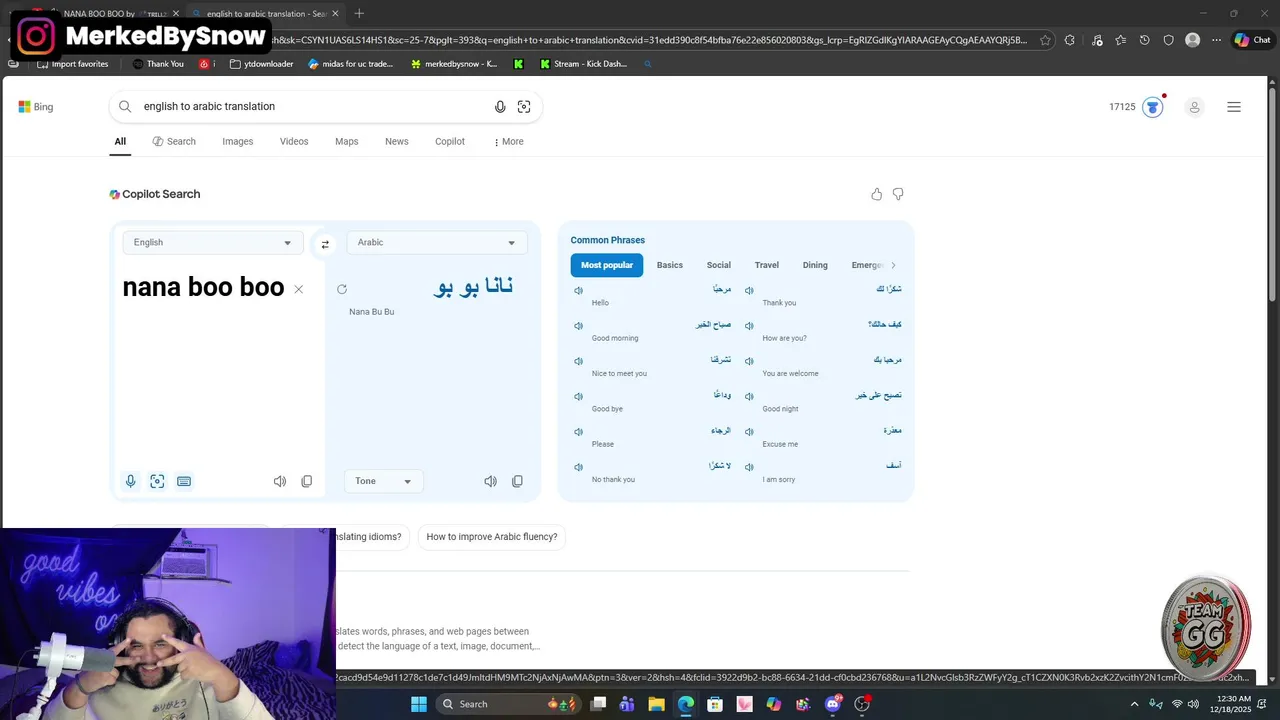Viewport: 1280px width, 720px height.
Task: Open the Bing Rewards medal icon
Action: click(x=1153, y=107)
